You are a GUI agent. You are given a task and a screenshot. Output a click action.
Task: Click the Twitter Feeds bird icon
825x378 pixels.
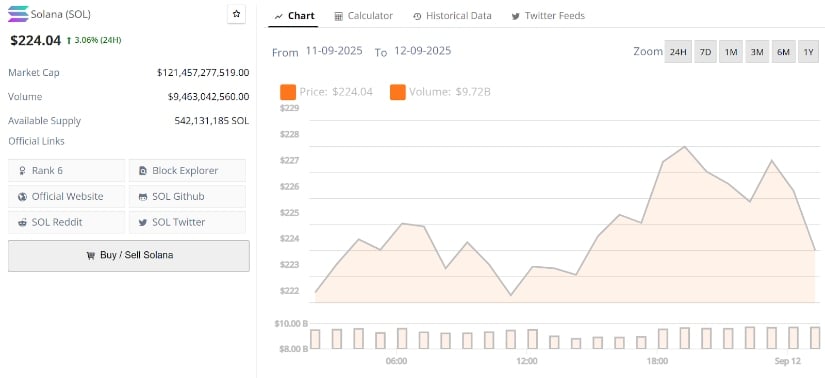pos(516,16)
